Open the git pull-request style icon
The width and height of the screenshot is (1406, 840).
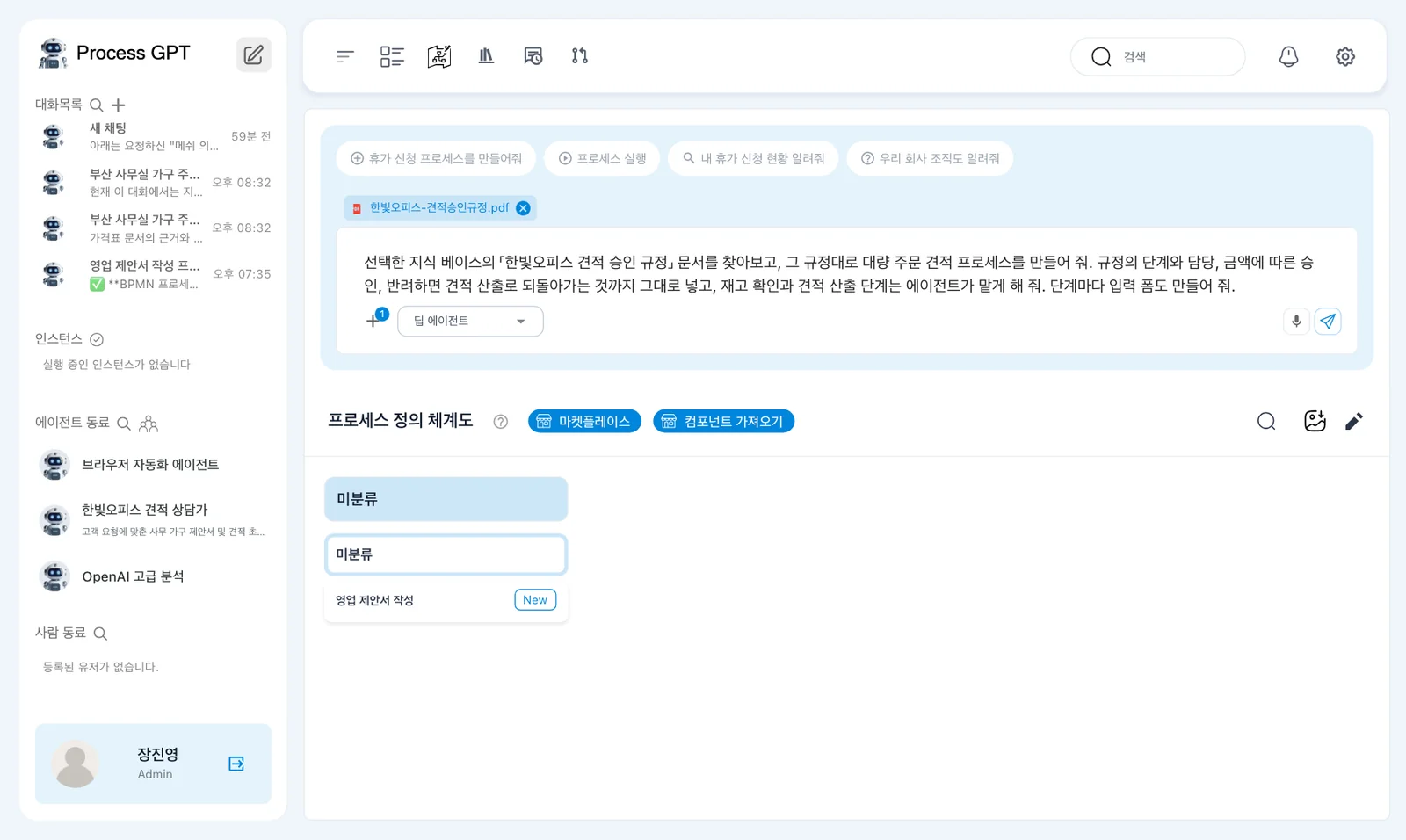click(x=580, y=56)
